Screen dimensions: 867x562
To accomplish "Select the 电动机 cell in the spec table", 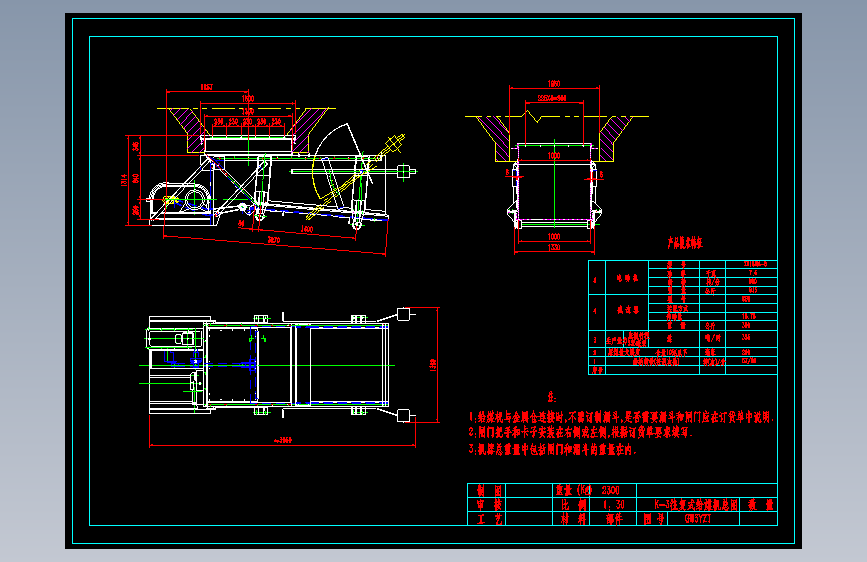I will [628, 278].
